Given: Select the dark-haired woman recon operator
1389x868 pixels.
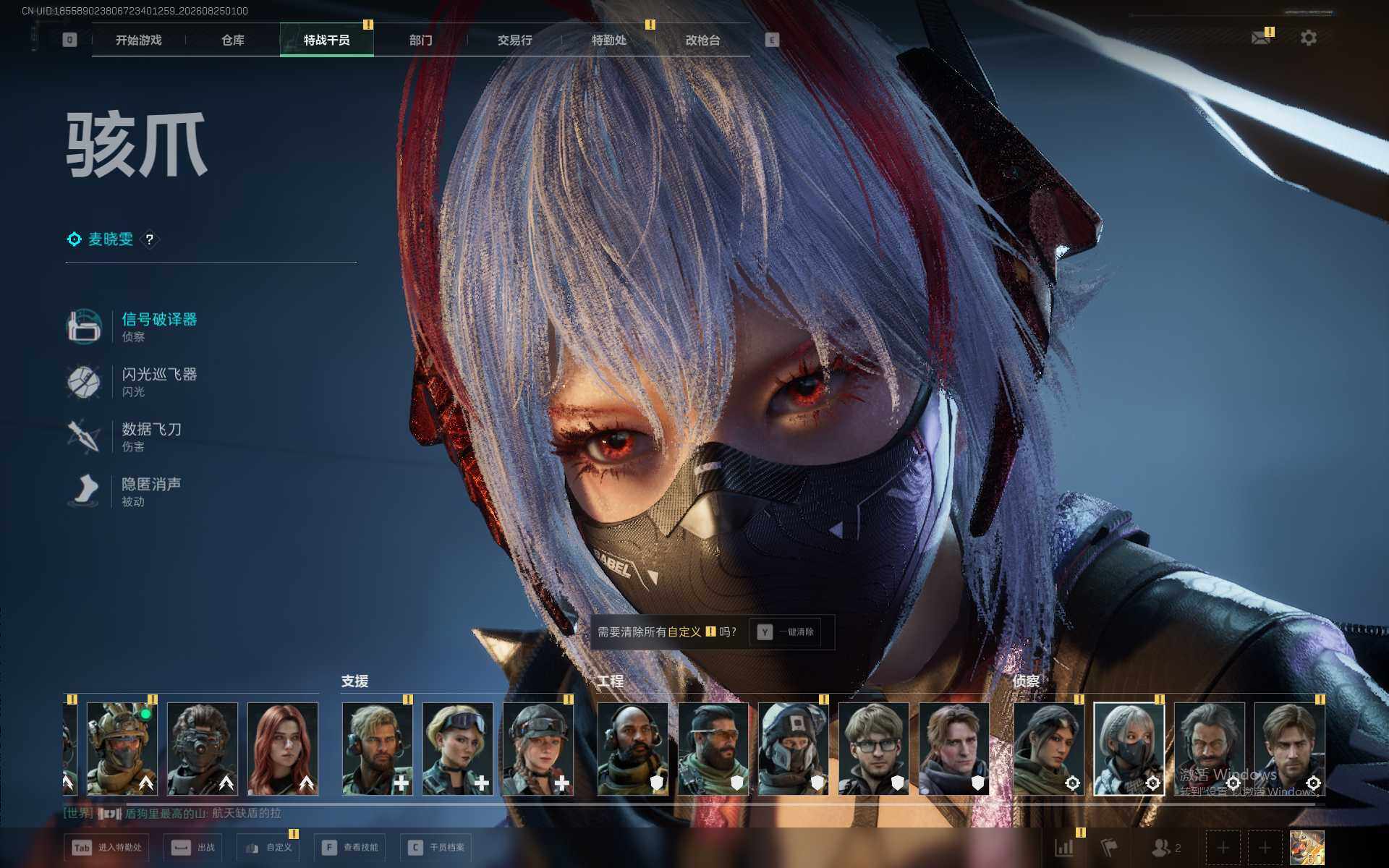Looking at the screenshot, I should point(1049,749).
